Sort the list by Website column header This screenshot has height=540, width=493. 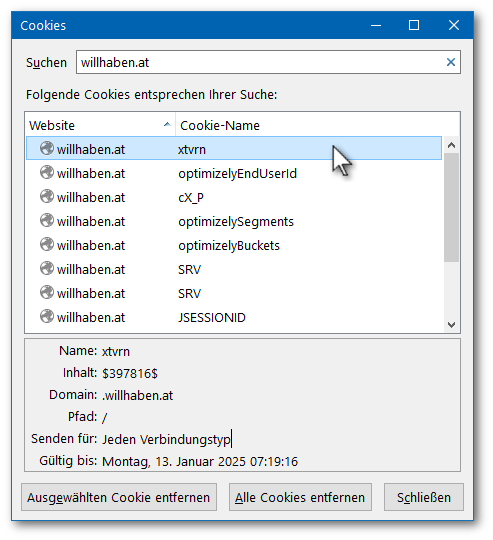[100, 125]
